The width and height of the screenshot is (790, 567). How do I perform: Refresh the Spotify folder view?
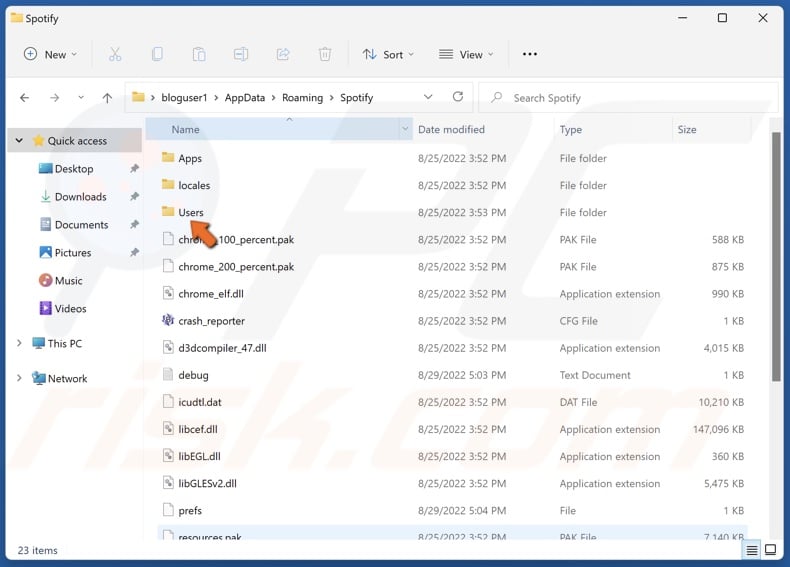pyautogui.click(x=457, y=97)
